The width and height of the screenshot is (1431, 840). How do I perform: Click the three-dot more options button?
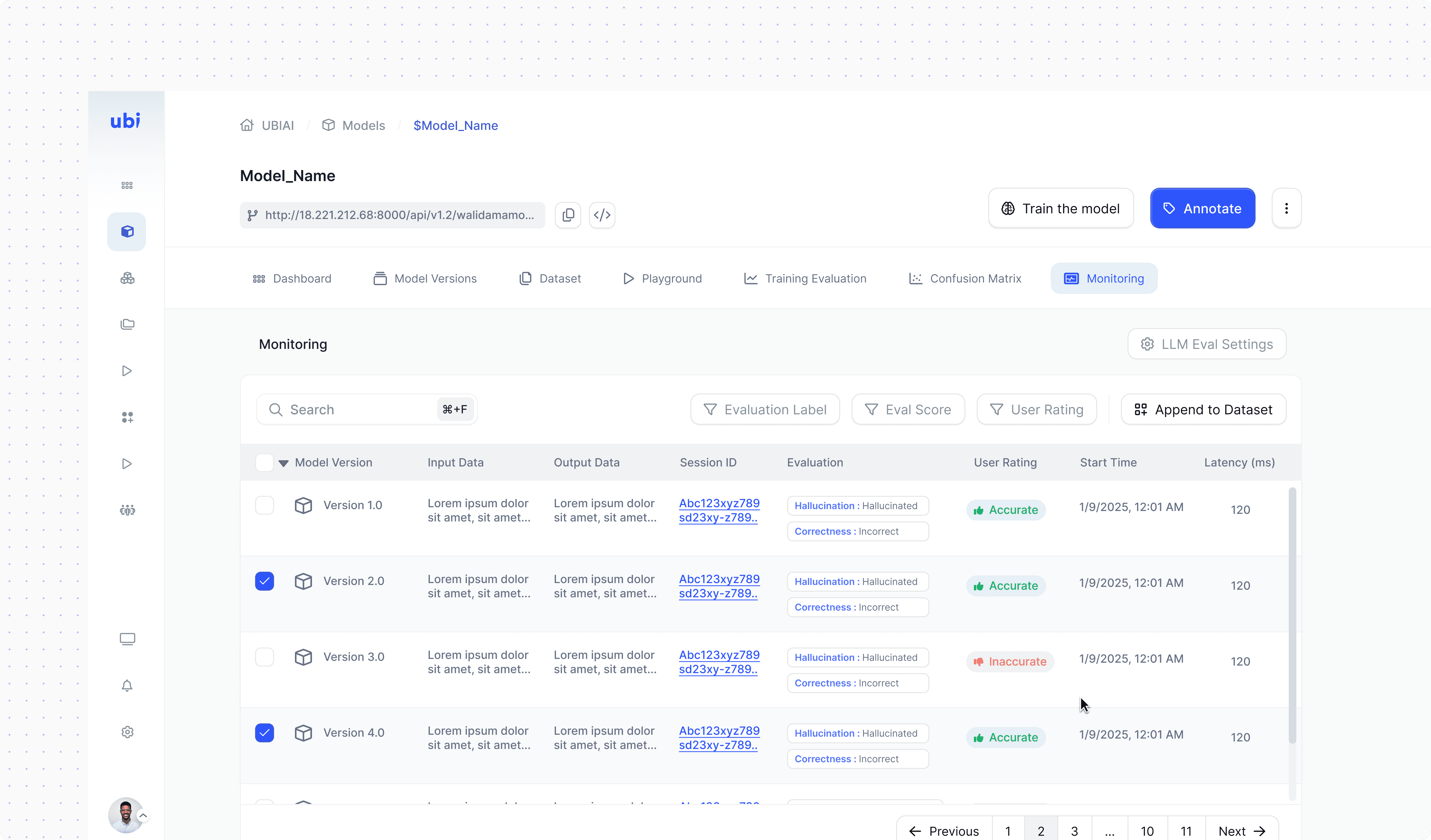(1286, 208)
